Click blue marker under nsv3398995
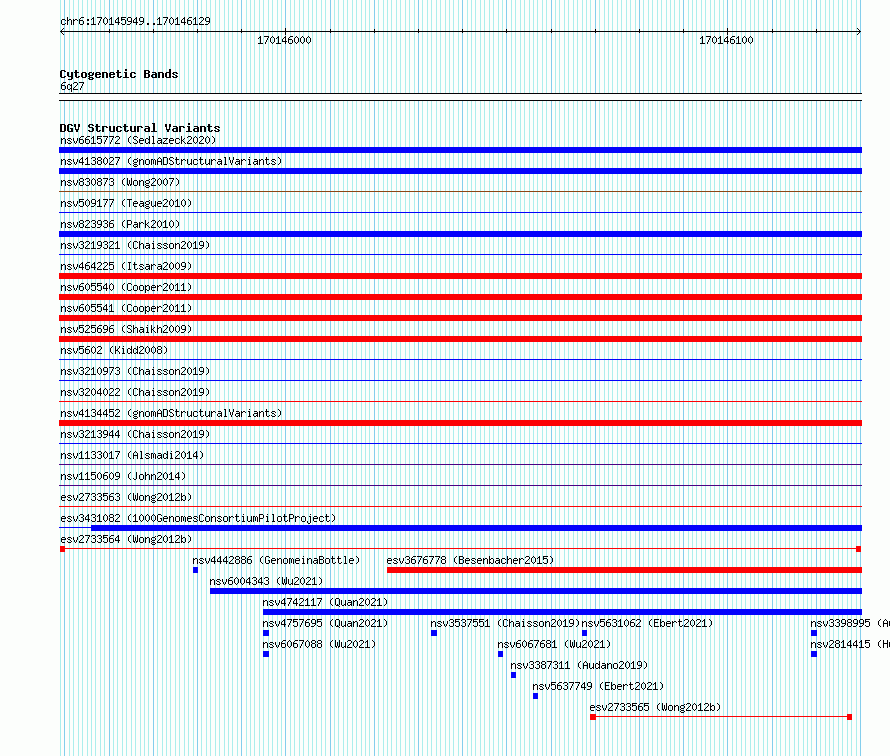890x756 pixels. (x=814, y=633)
